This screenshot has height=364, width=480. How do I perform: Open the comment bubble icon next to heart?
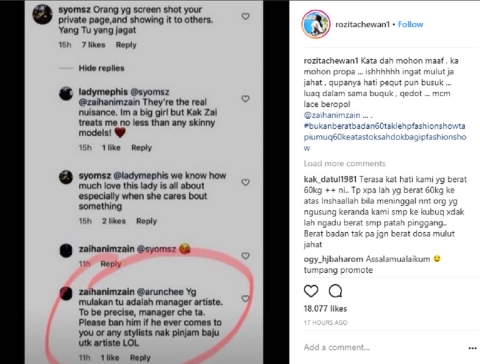[x=335, y=291]
